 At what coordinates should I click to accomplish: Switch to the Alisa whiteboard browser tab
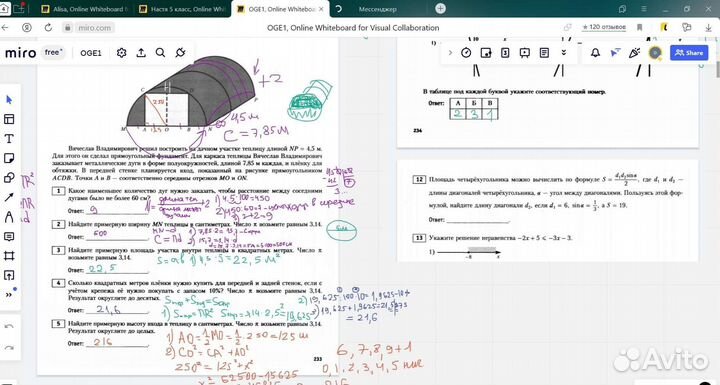tap(84, 9)
